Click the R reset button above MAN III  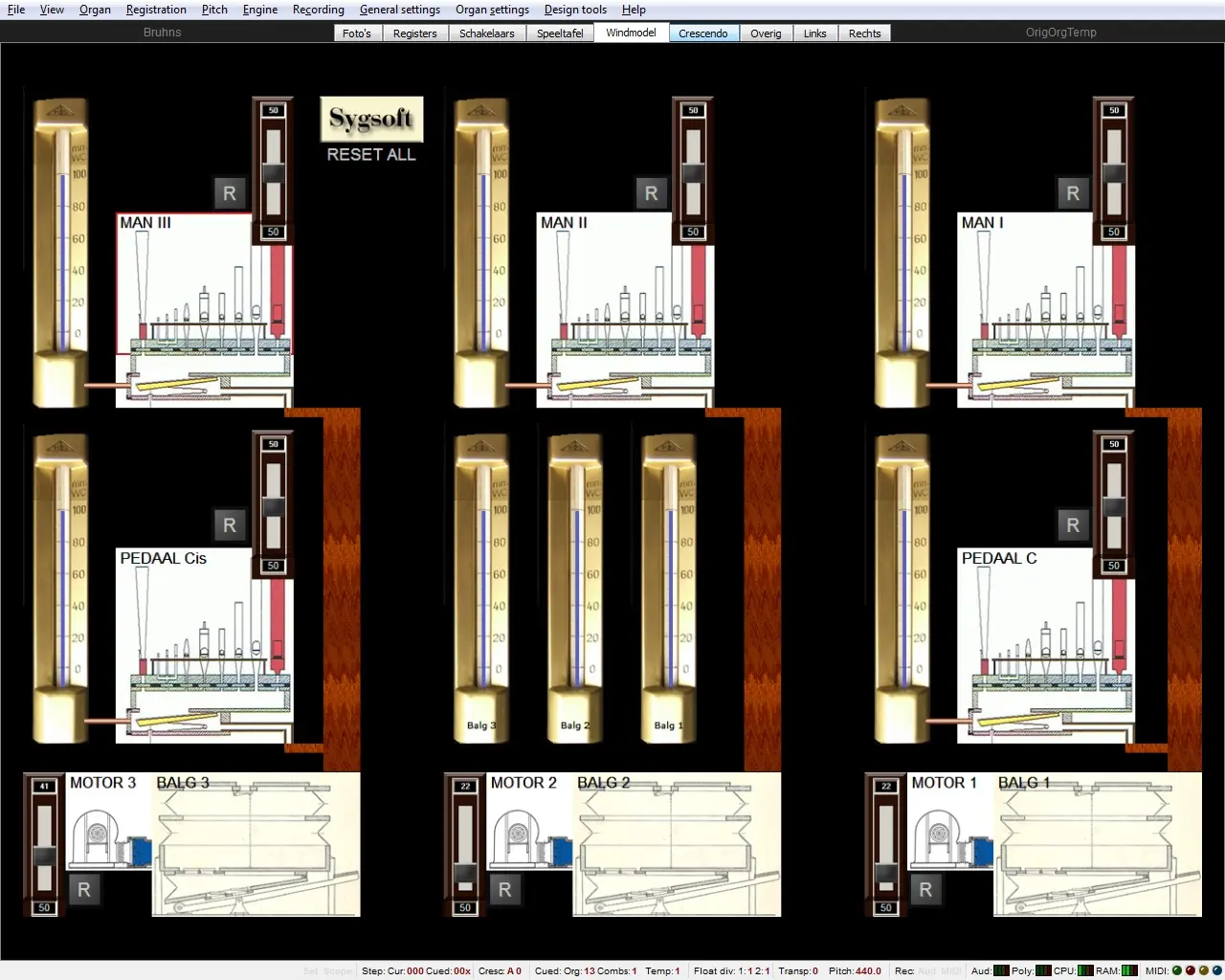click(x=230, y=193)
